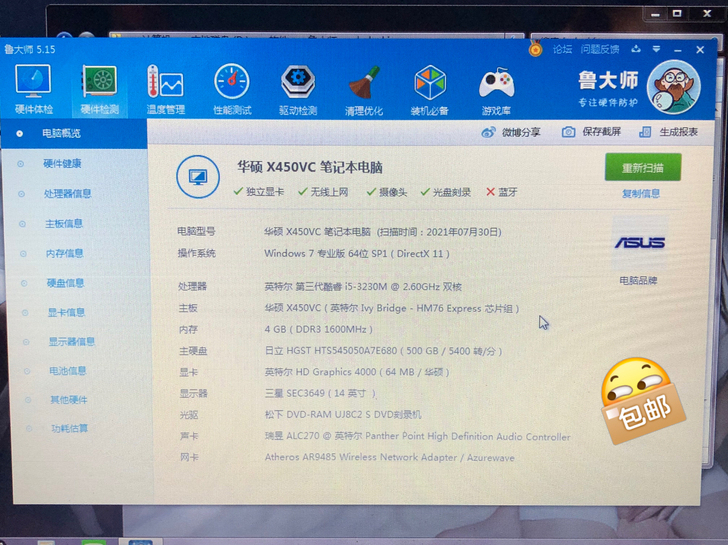
Task: Click the 电脑型号 华硕 X450VC row
Action: [339, 232]
